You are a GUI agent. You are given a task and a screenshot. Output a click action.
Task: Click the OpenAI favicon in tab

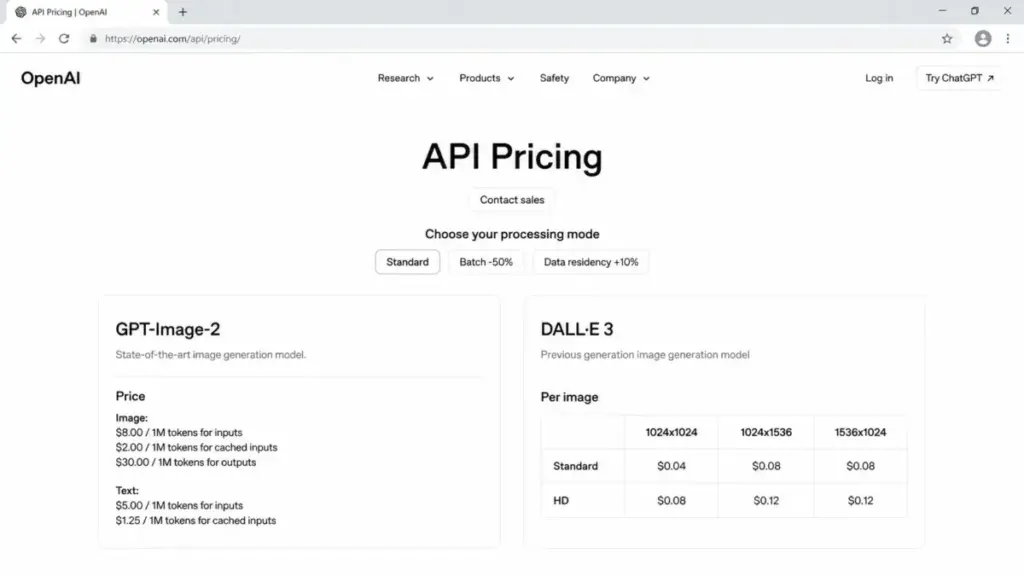tap(21, 12)
